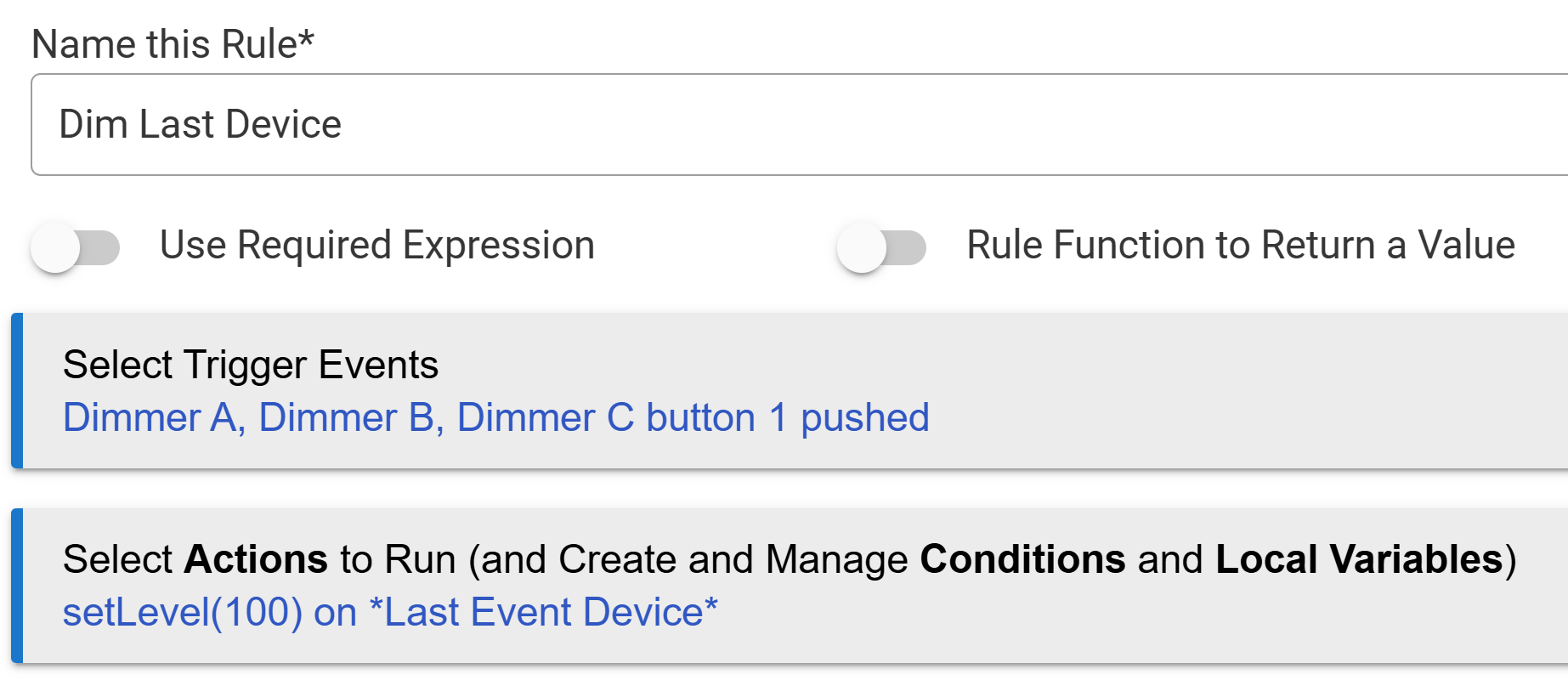Click the 'Name this Rule*' label
This screenshot has width=1568, height=697.
(x=173, y=44)
